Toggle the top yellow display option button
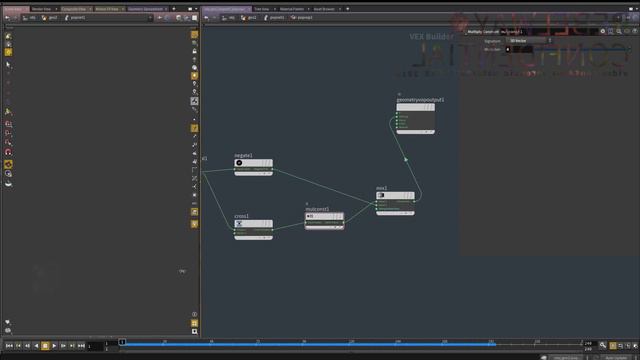The height and width of the screenshot is (360, 640). pos(195,35)
